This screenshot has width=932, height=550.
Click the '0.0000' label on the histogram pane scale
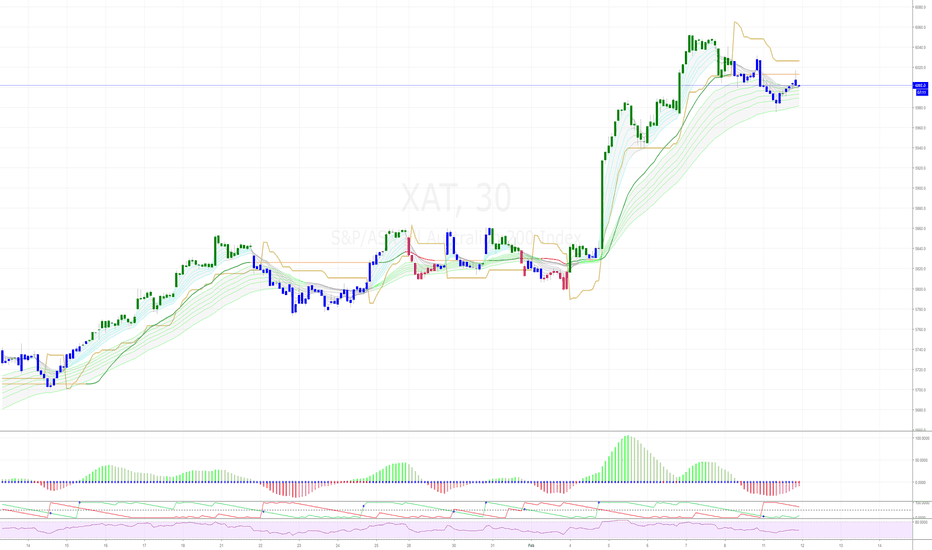point(922,483)
